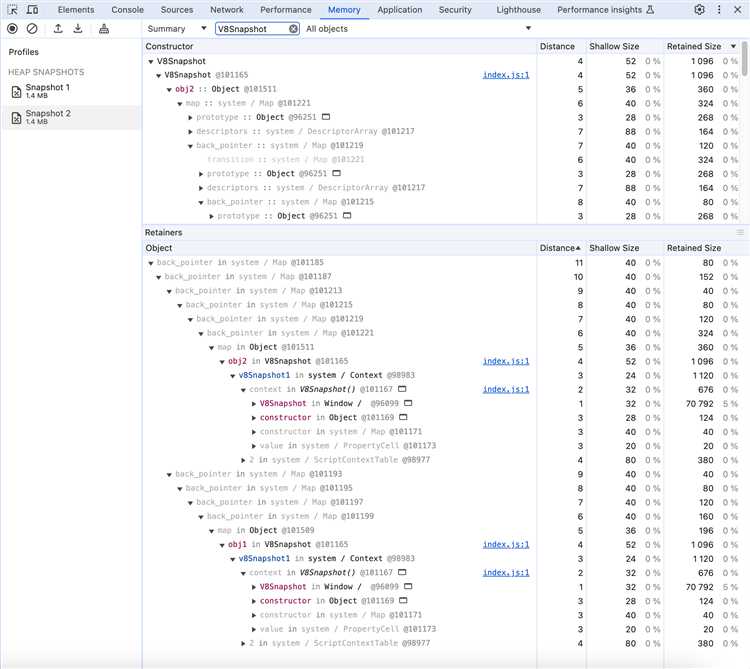Viewport: 750px width, 669px height.
Task: Open the DevTools three-dot menu
Action: coord(719,10)
